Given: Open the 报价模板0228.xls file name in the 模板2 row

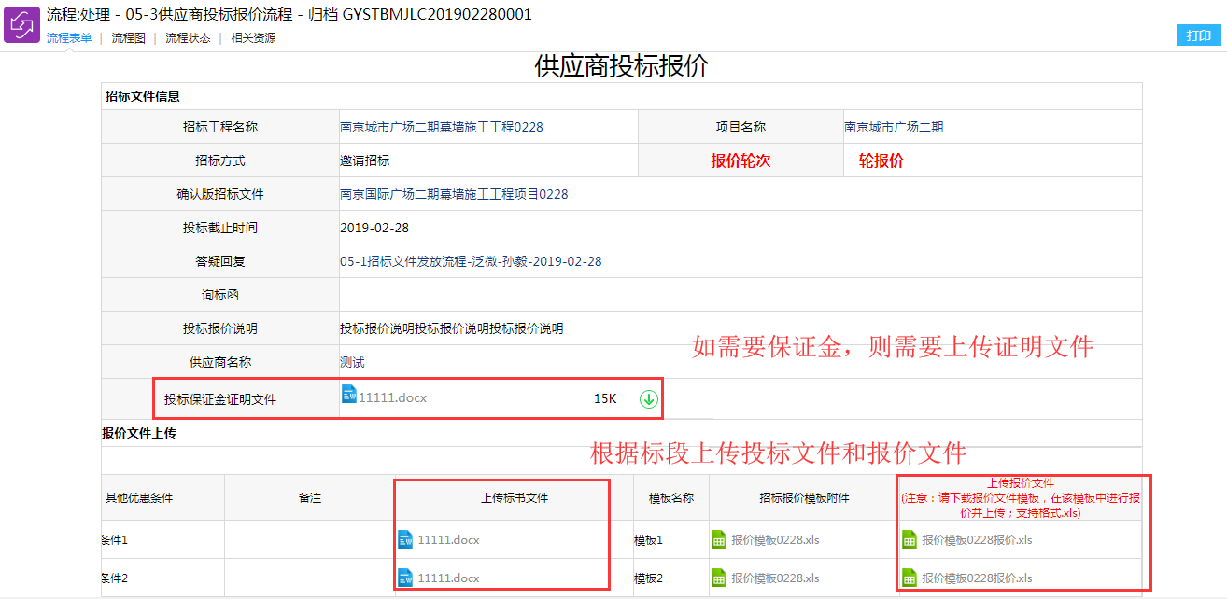Looking at the screenshot, I should [x=775, y=578].
